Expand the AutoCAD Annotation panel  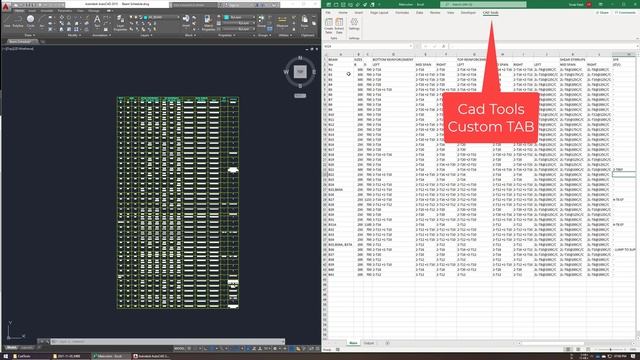click(x=101, y=35)
